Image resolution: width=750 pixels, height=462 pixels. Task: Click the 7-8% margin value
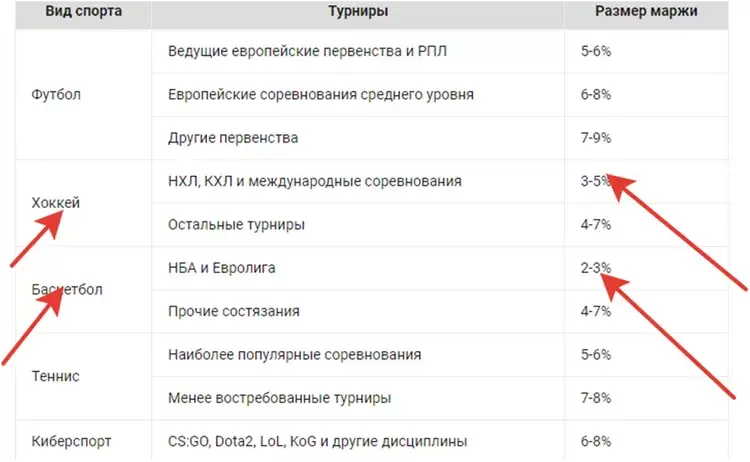click(x=596, y=398)
